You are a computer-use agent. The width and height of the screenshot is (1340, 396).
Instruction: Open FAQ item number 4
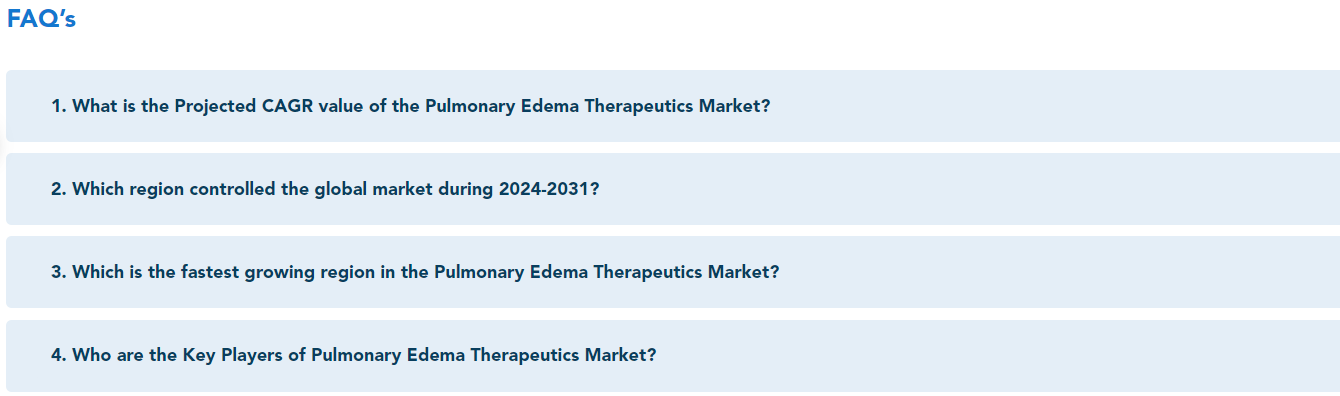[x=672, y=356]
